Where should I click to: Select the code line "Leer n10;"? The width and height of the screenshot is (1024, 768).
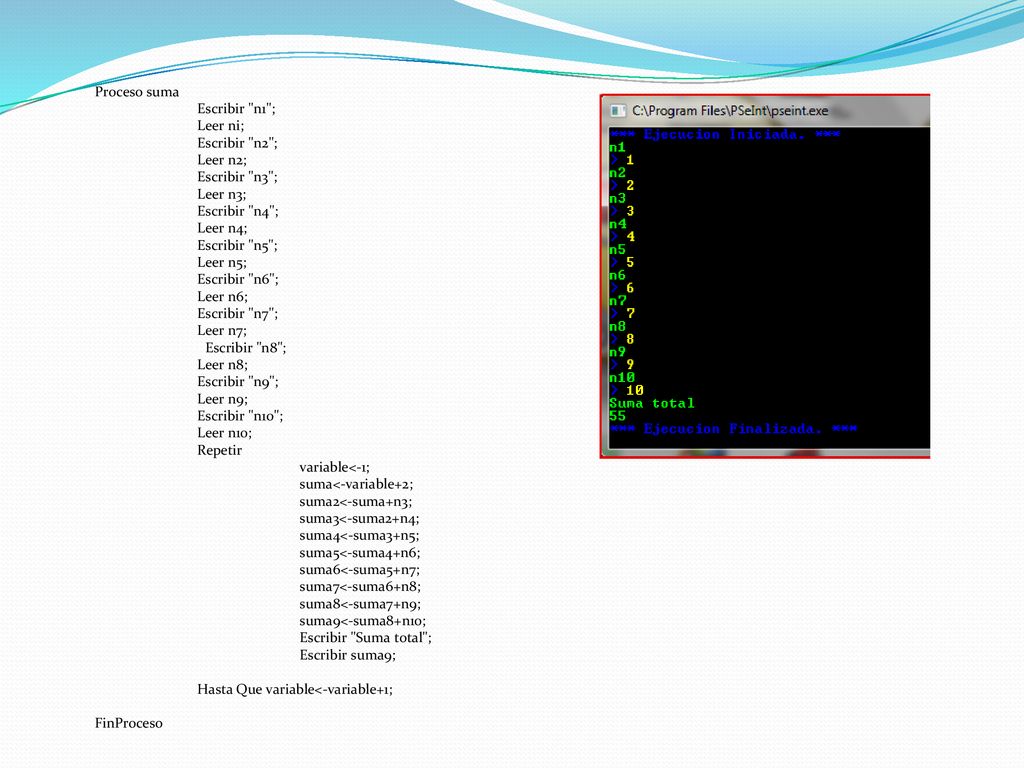[x=225, y=433]
